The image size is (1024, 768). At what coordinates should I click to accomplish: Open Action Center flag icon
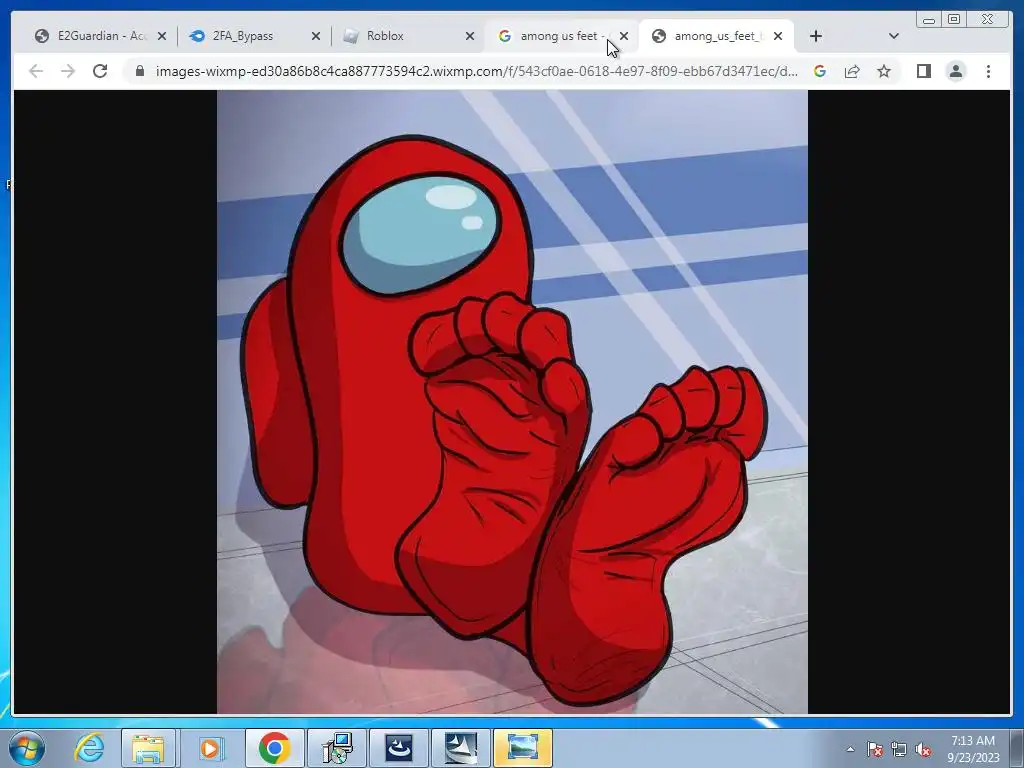(874, 749)
